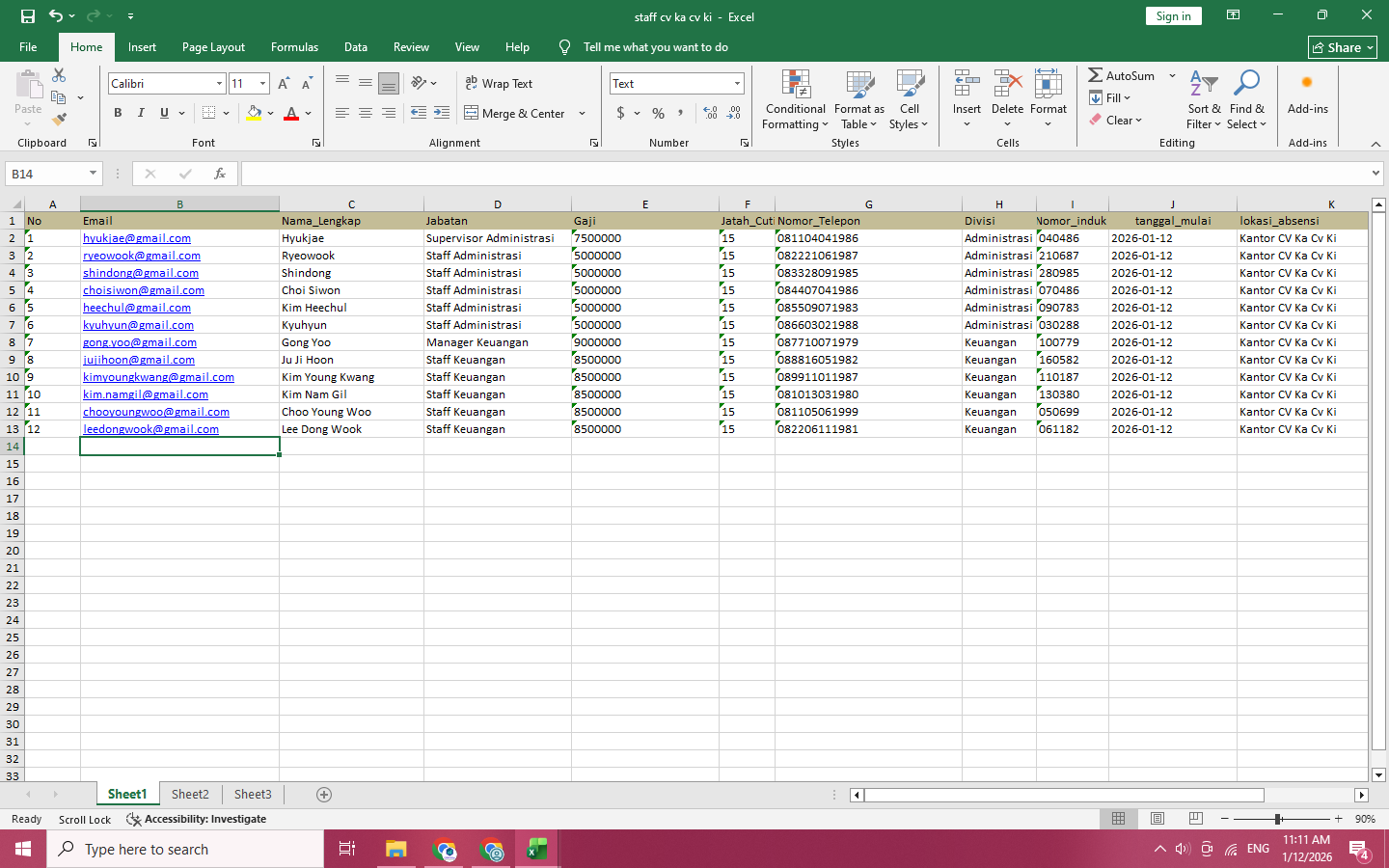Click the Insert Function fx icon
The image size is (1389, 868).
click(x=220, y=174)
